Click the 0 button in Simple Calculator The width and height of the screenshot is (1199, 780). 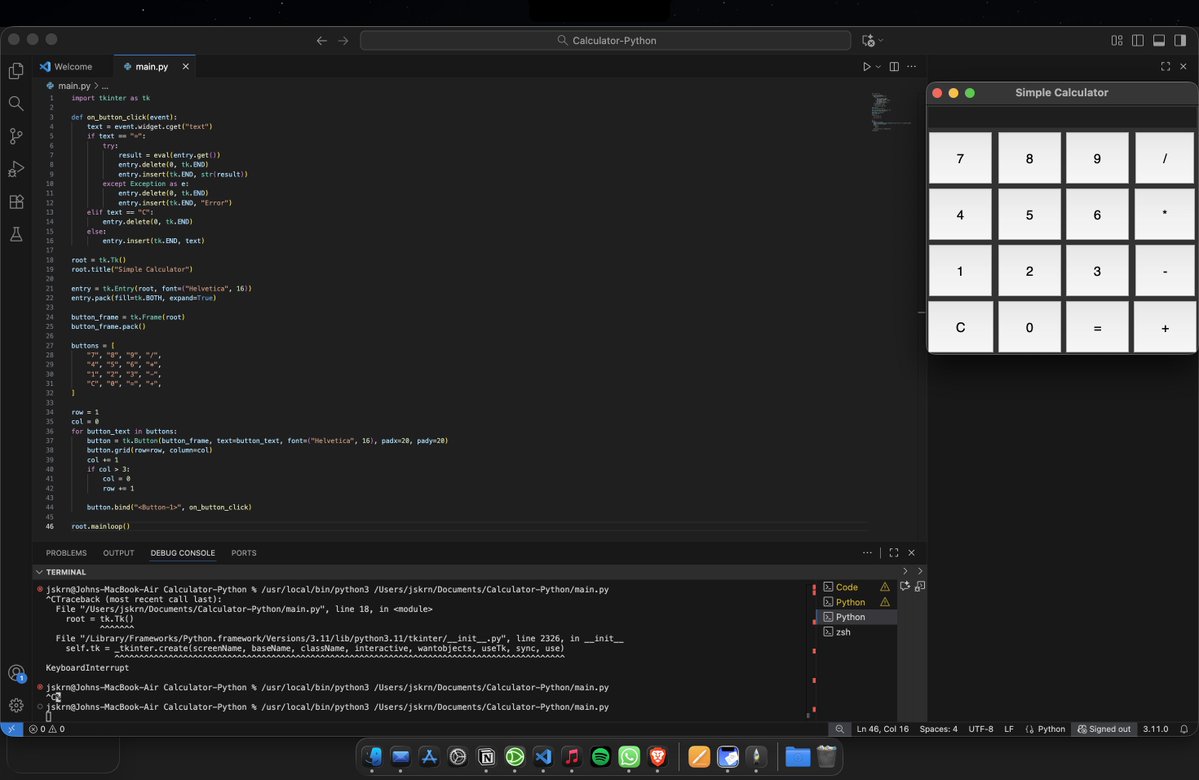pos(1029,327)
